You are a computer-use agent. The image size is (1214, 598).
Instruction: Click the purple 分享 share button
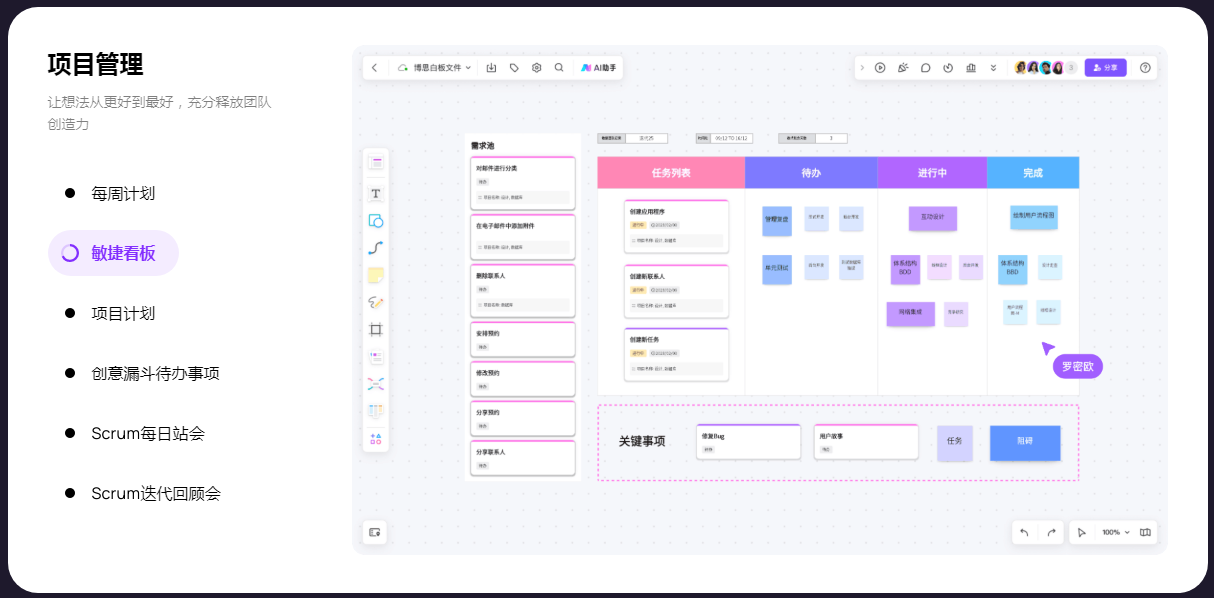(x=1105, y=68)
